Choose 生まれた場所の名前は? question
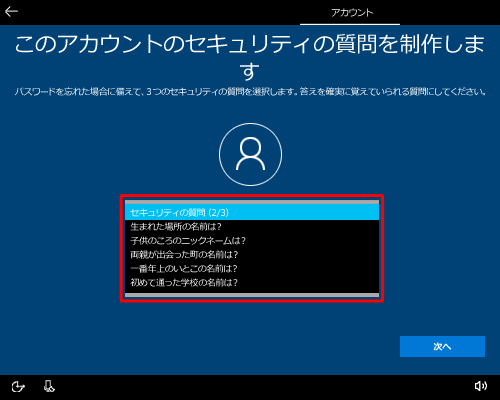The image size is (500, 400). click(252, 227)
